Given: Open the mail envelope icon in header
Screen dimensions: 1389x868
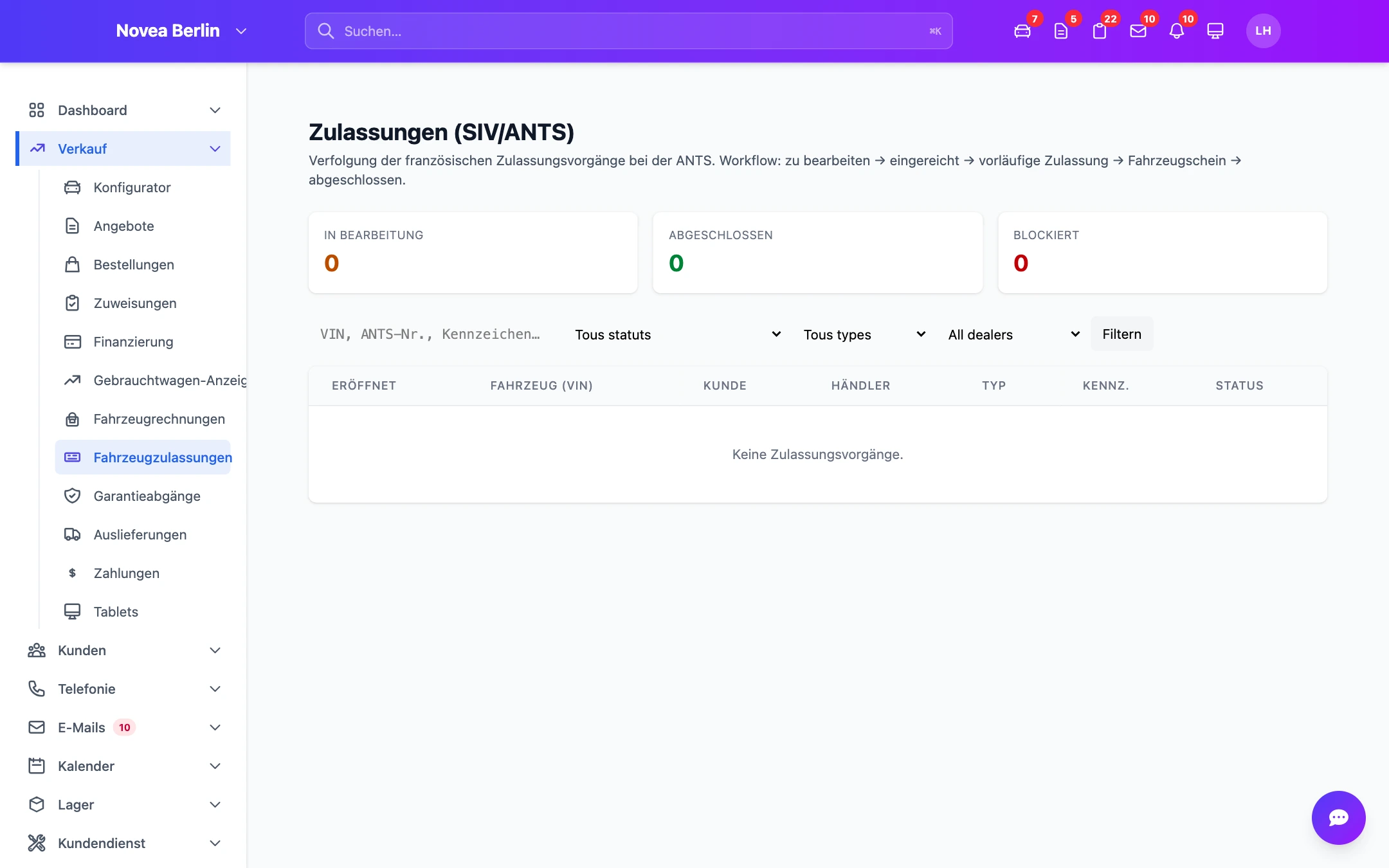Looking at the screenshot, I should coord(1138,31).
